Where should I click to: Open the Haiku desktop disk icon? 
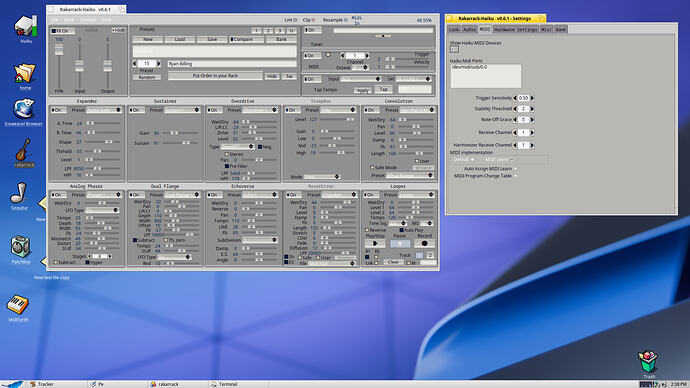[x=26, y=26]
